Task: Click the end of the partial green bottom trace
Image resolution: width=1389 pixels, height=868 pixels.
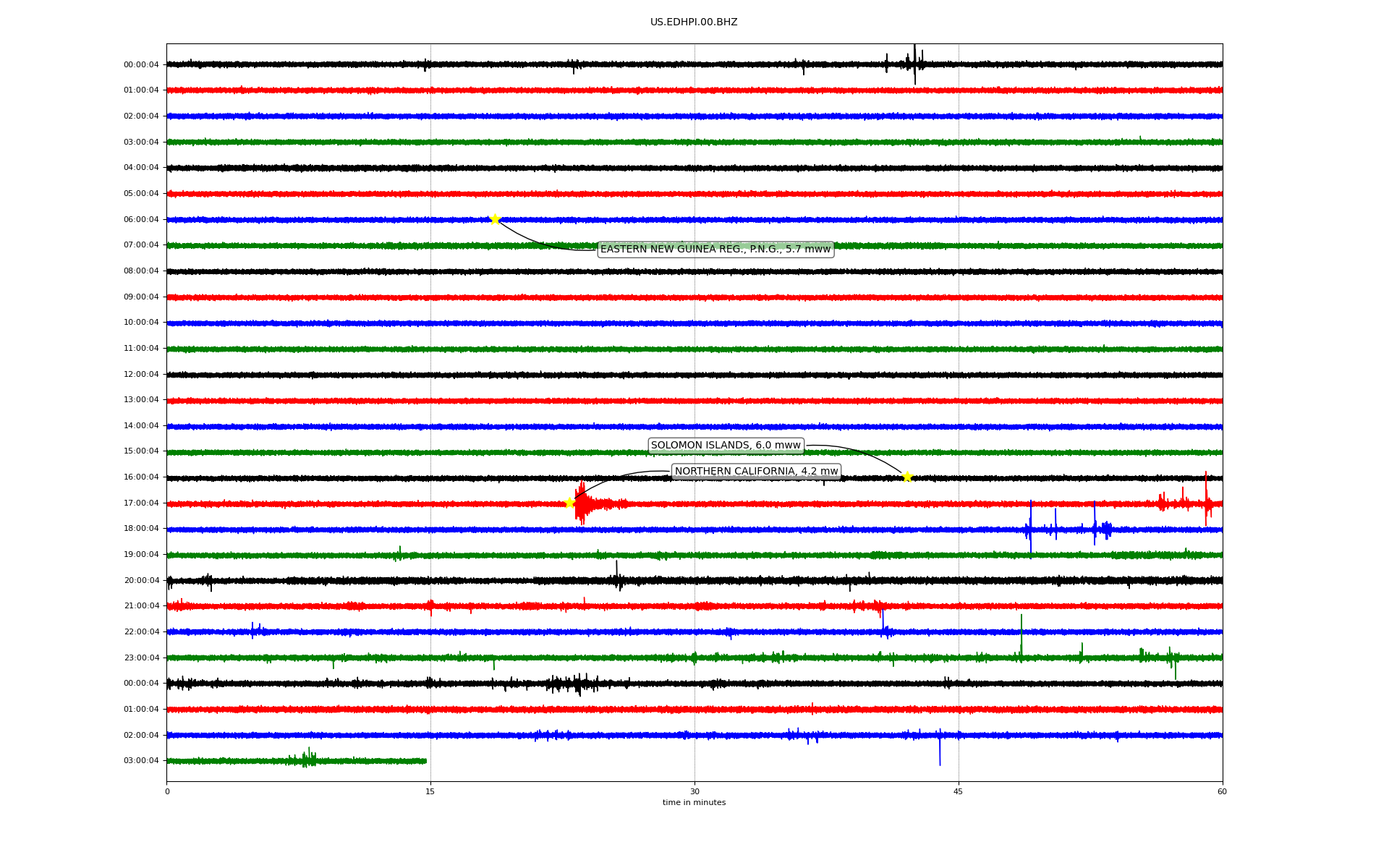Action: click(425, 761)
